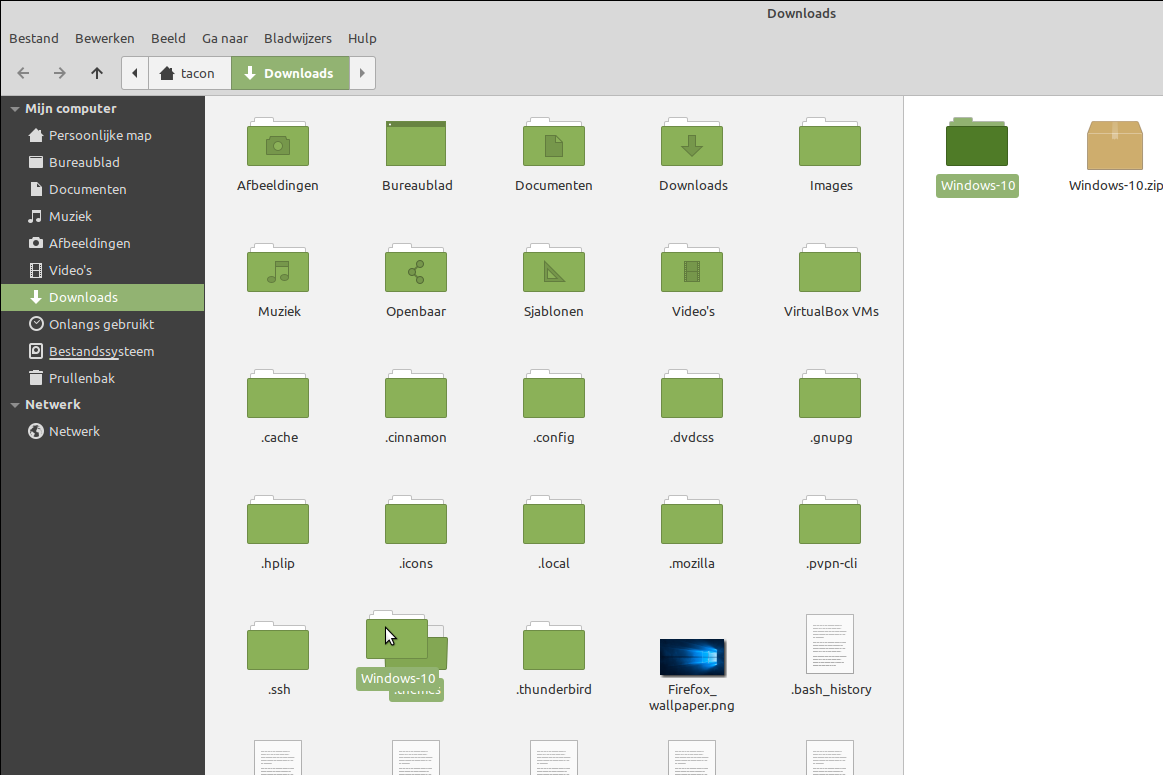Click the back navigation arrow
The height and width of the screenshot is (775, 1163).
(x=24, y=73)
